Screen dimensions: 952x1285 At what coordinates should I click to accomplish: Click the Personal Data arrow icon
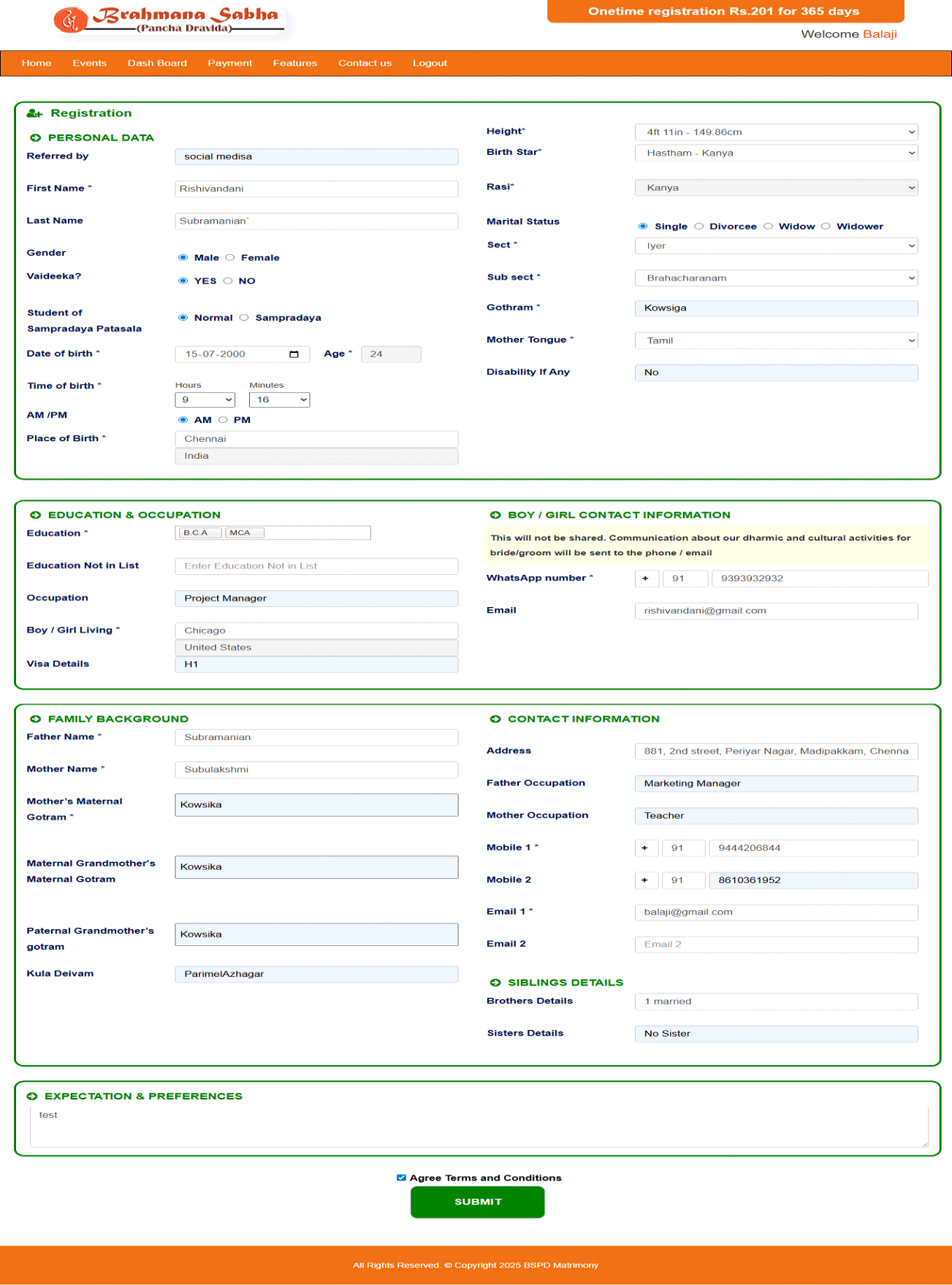35,138
